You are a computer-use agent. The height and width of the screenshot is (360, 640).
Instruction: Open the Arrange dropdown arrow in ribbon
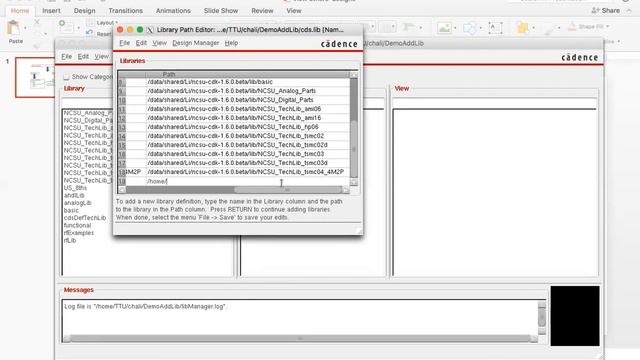(x=533, y=28)
